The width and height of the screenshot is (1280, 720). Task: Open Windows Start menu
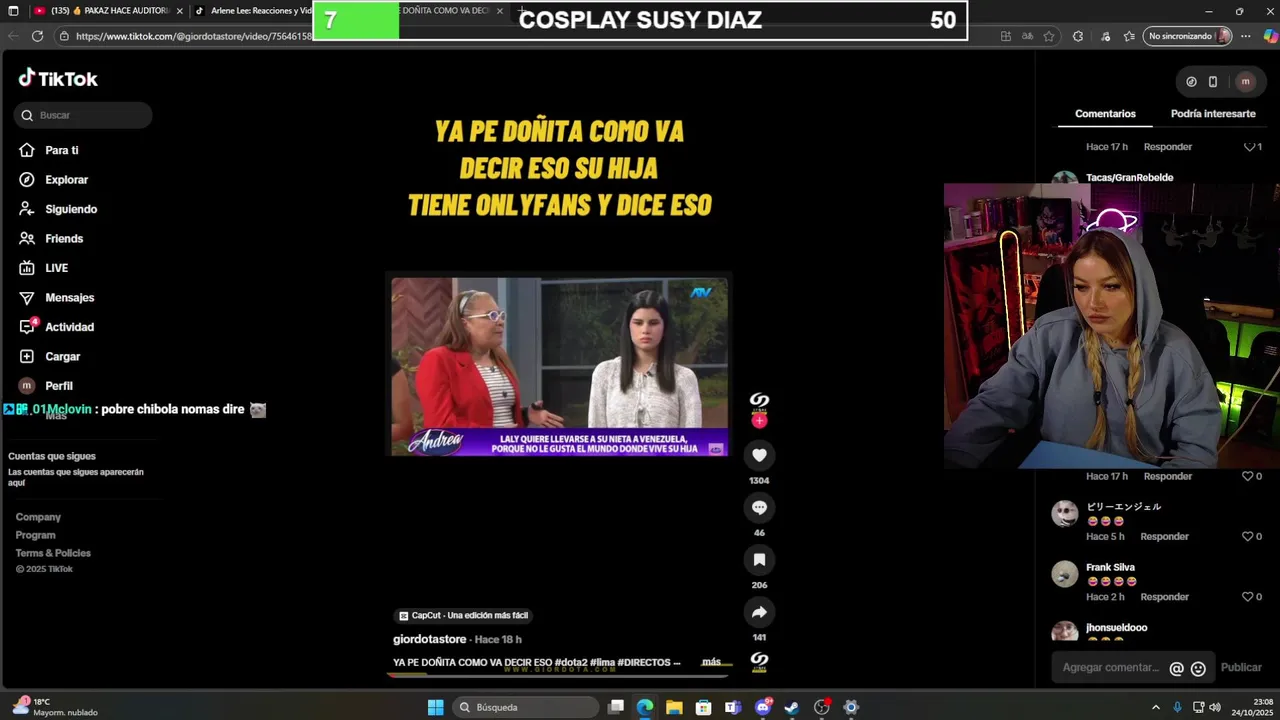436,707
